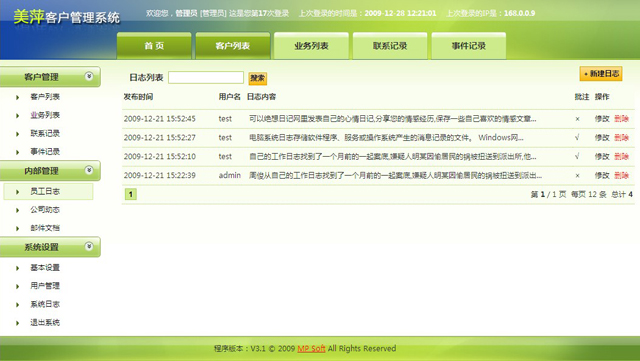The height and width of the screenshot is (361, 640).
Task: Click the √ annotation mark in 15:52:27 row
Action: pos(577,138)
